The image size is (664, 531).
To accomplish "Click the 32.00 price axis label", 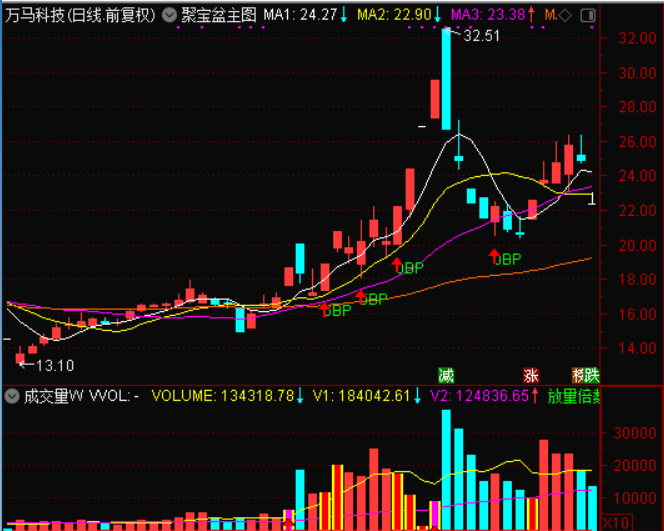I will pyautogui.click(x=637, y=38).
